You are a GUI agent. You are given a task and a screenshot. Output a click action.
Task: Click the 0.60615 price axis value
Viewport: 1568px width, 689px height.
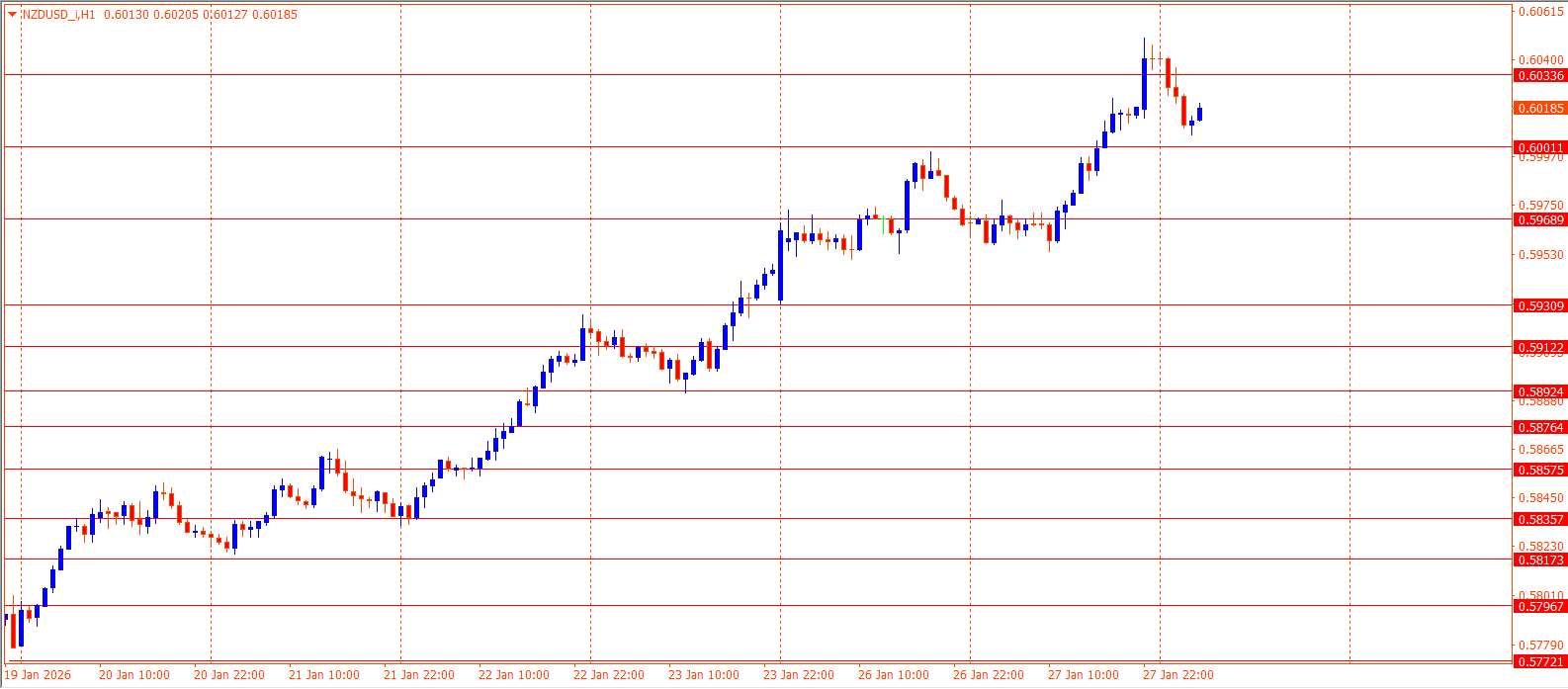pyautogui.click(x=1541, y=12)
